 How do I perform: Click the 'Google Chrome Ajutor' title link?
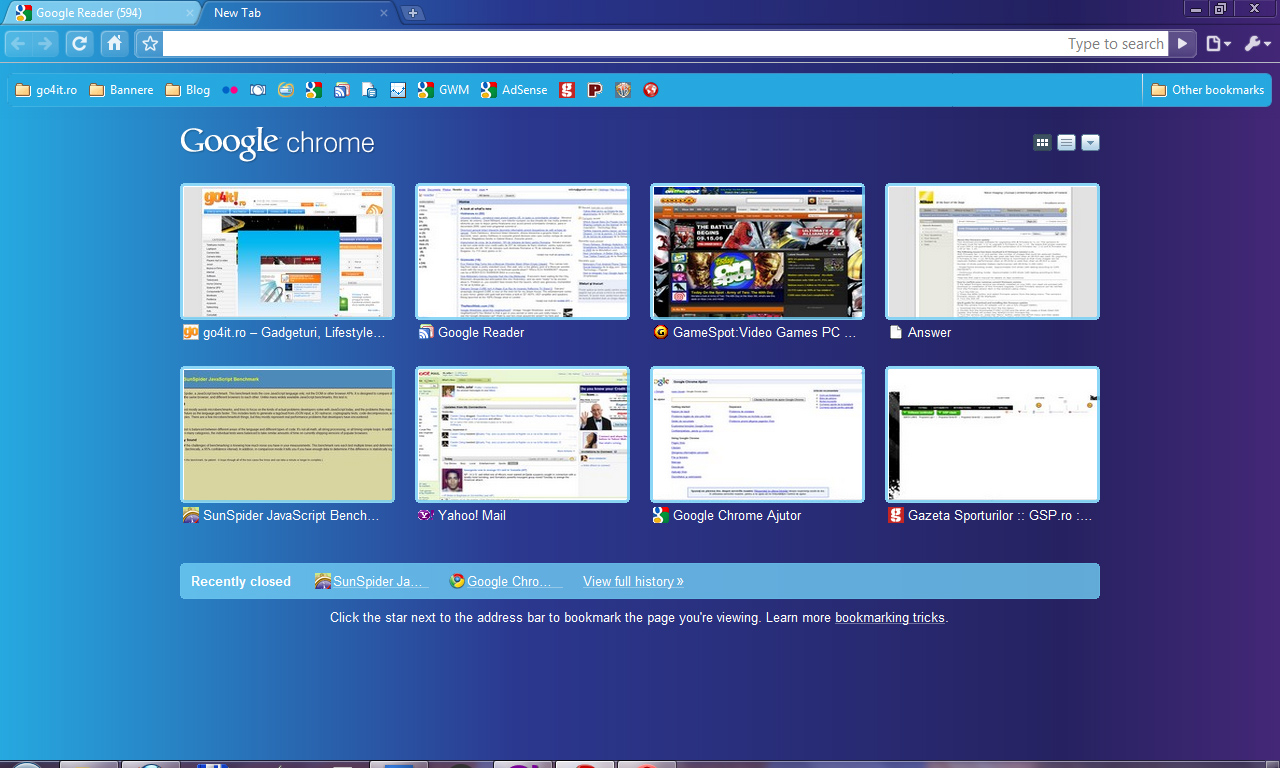click(737, 515)
